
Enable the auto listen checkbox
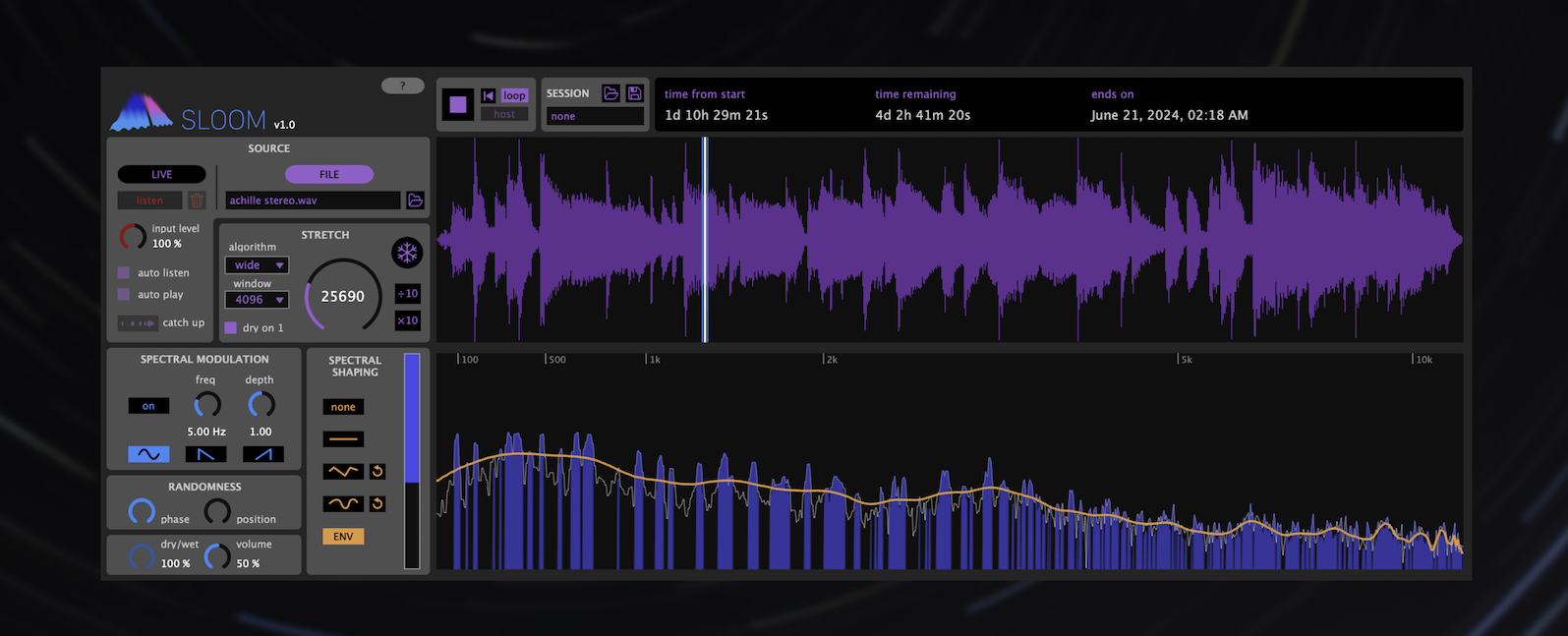(x=124, y=273)
